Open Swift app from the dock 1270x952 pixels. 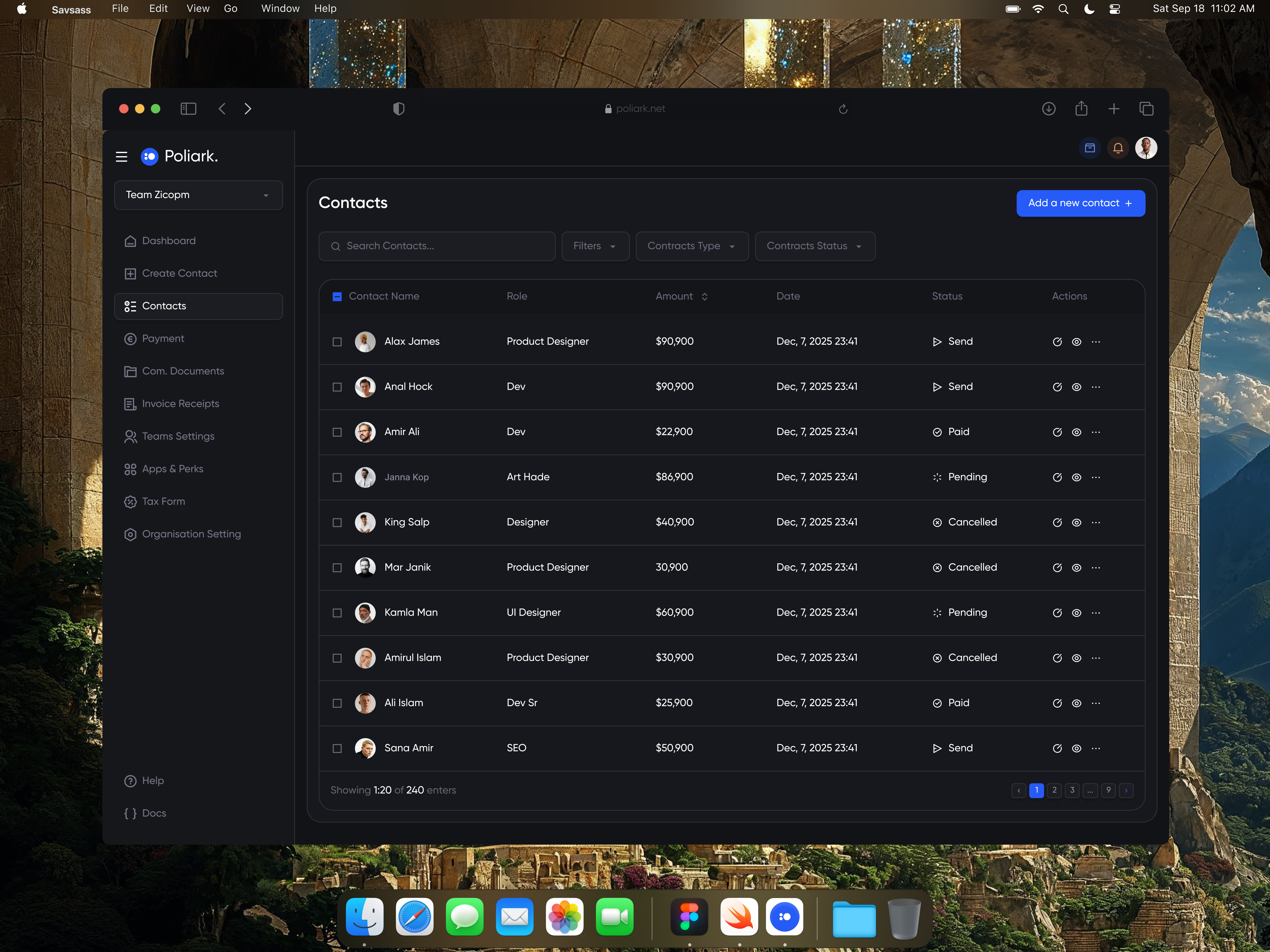tap(739, 917)
